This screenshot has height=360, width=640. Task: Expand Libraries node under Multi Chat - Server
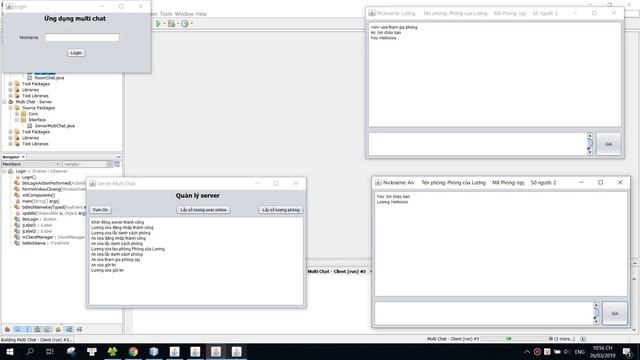point(11,138)
